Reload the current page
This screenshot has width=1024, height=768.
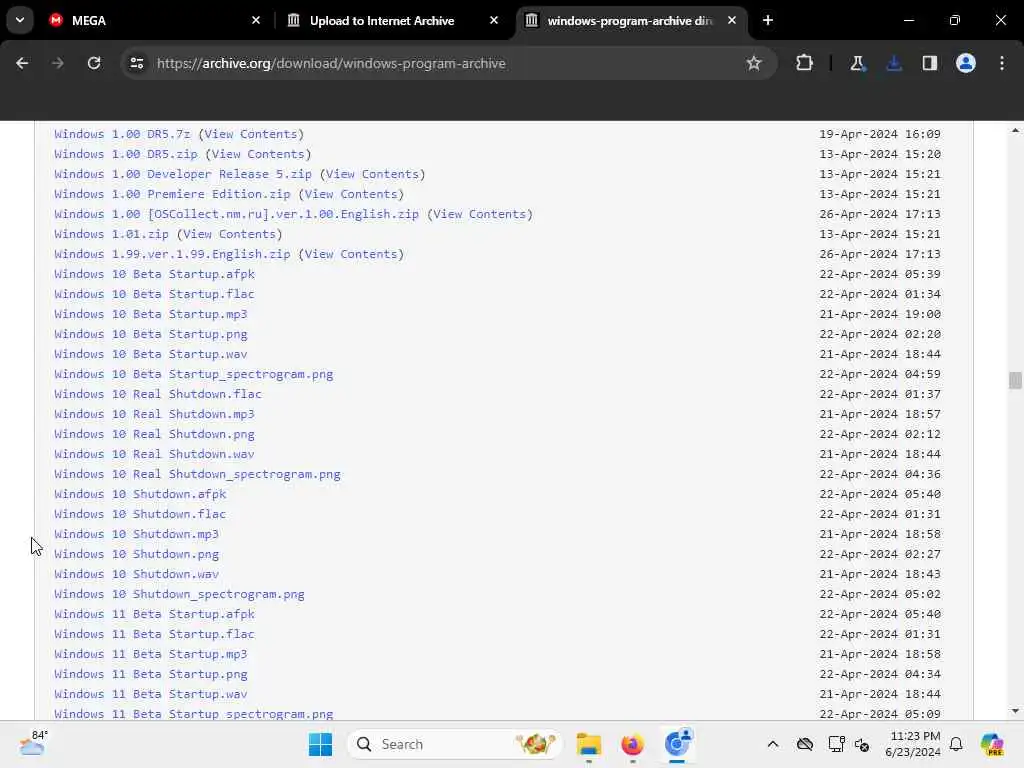(94, 63)
